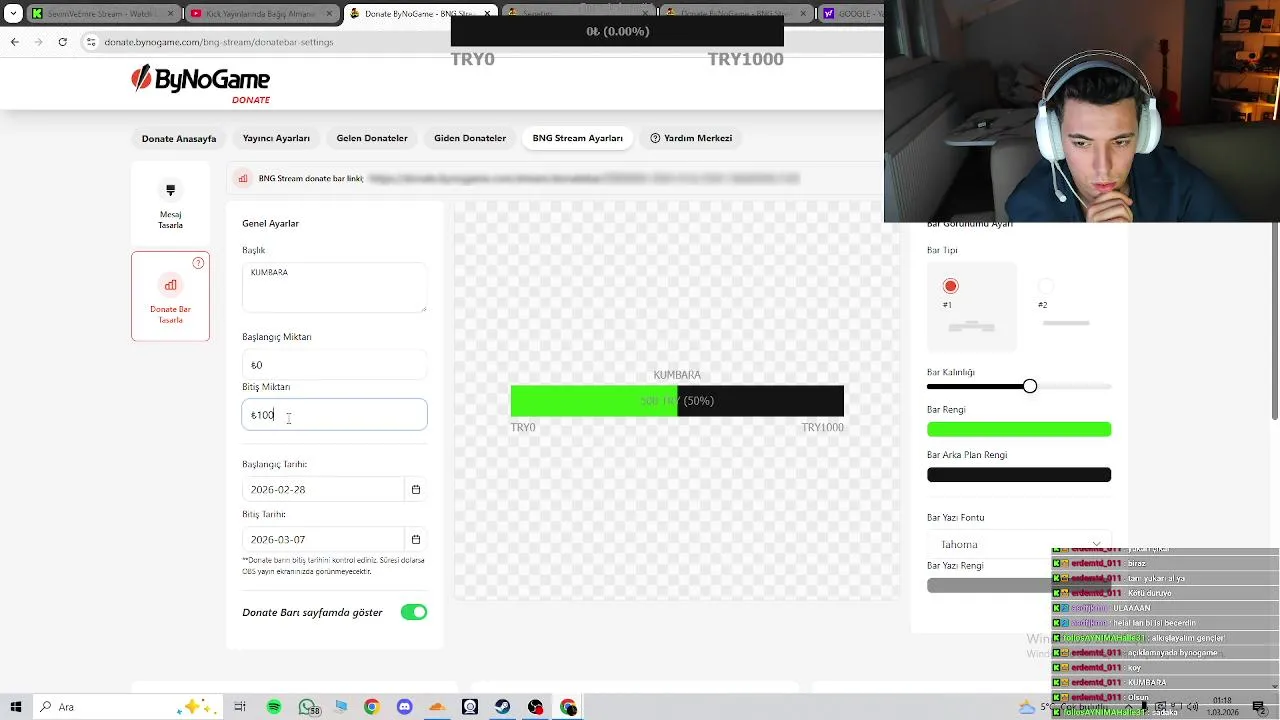Viewport: 1280px width, 720px height.
Task: Open the Donate Anasayfa tab
Action: (179, 138)
